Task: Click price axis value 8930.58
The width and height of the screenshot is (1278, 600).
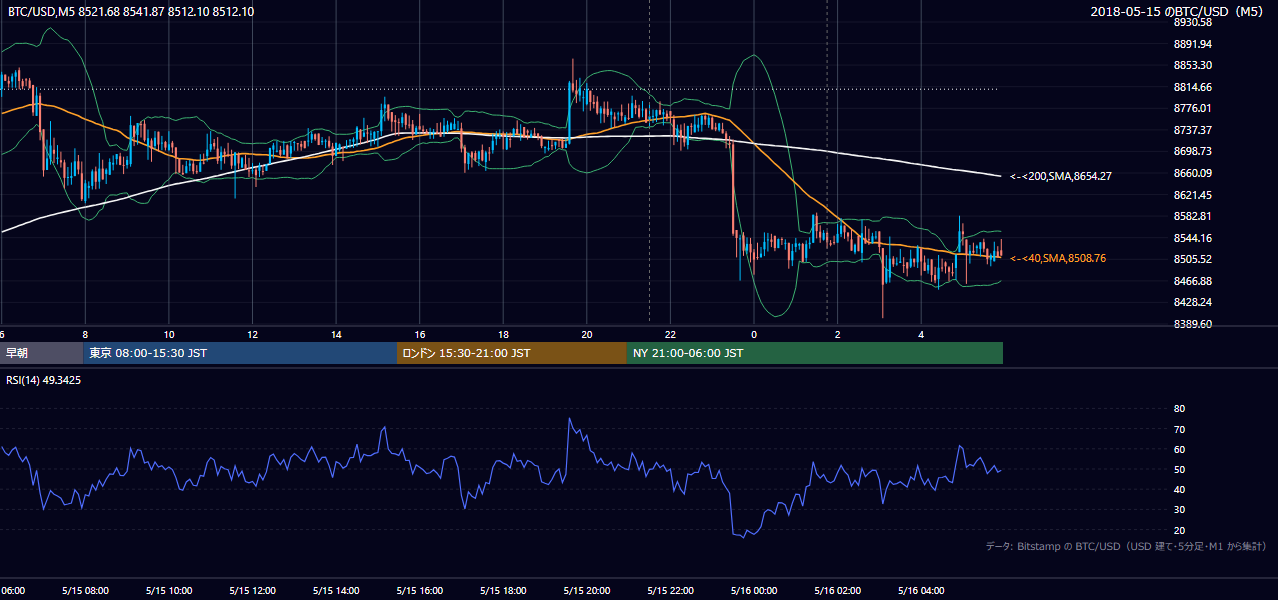Action: (1192, 22)
